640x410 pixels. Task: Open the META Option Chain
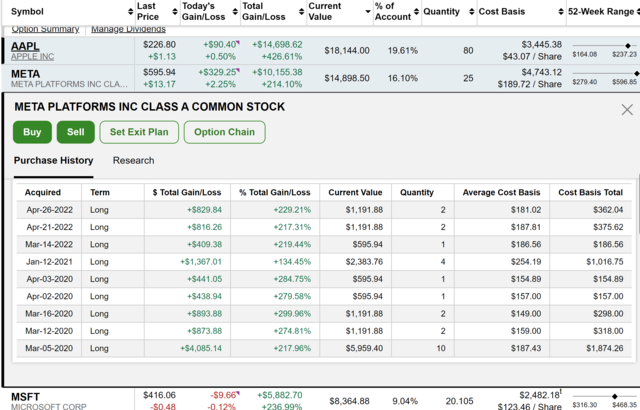[224, 132]
